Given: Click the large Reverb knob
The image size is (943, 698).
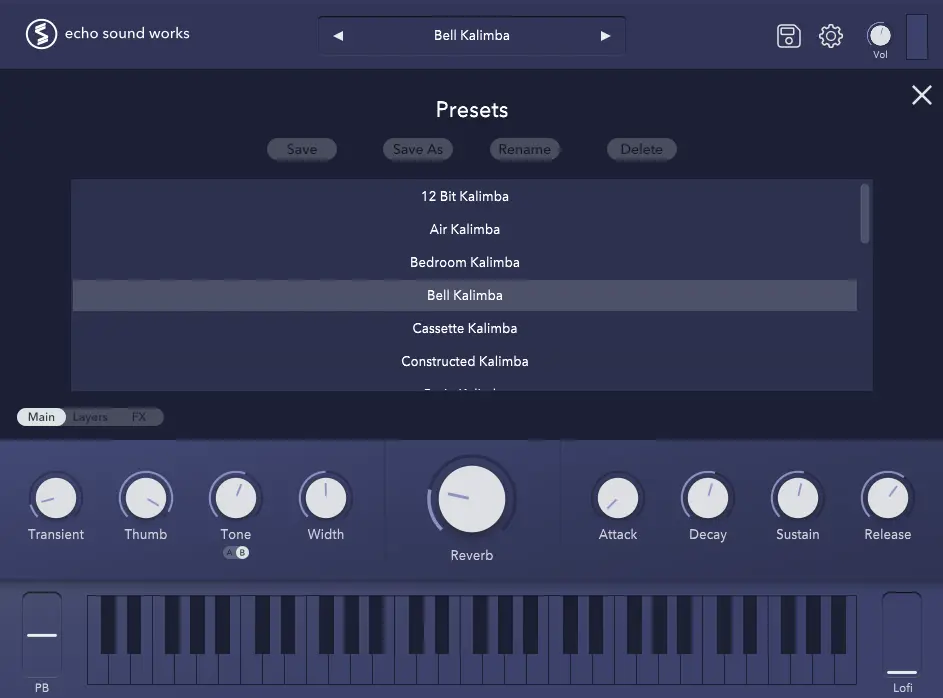Looking at the screenshot, I should 472,498.
